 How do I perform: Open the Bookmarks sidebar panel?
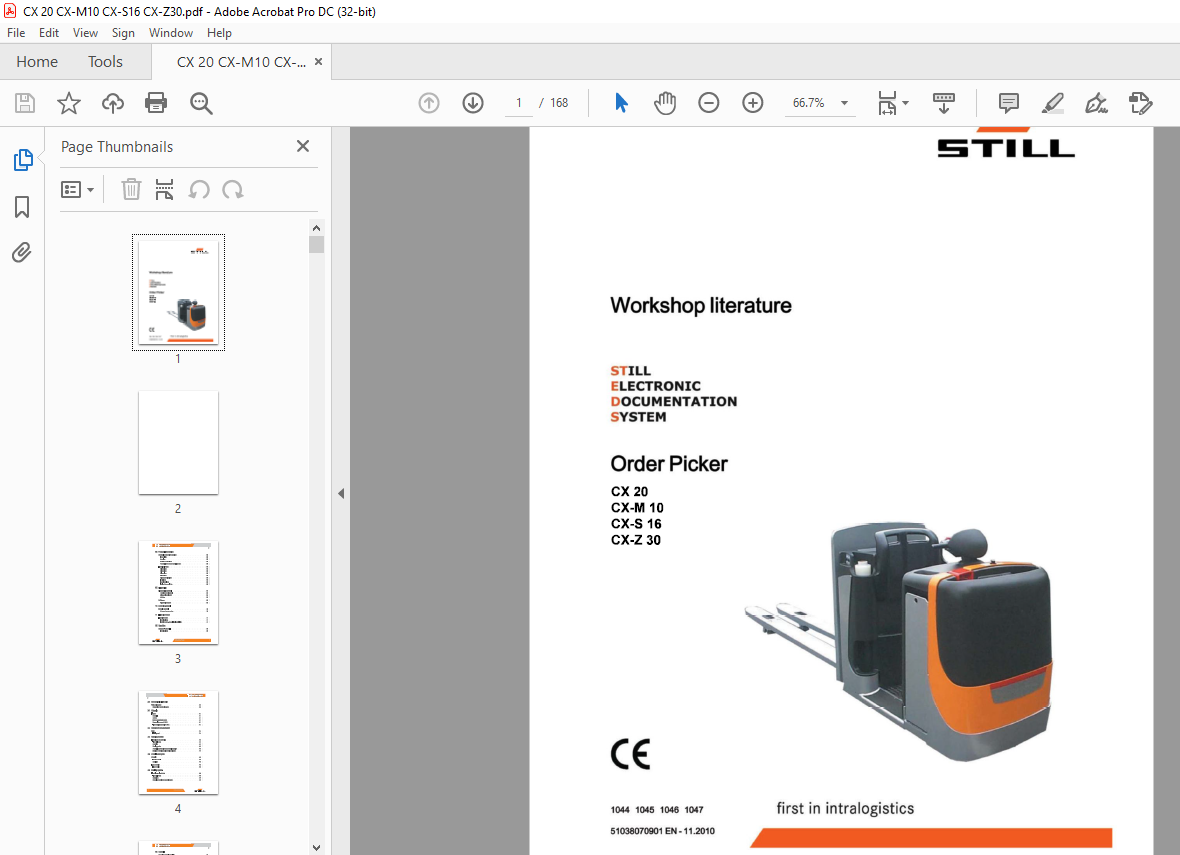point(22,206)
